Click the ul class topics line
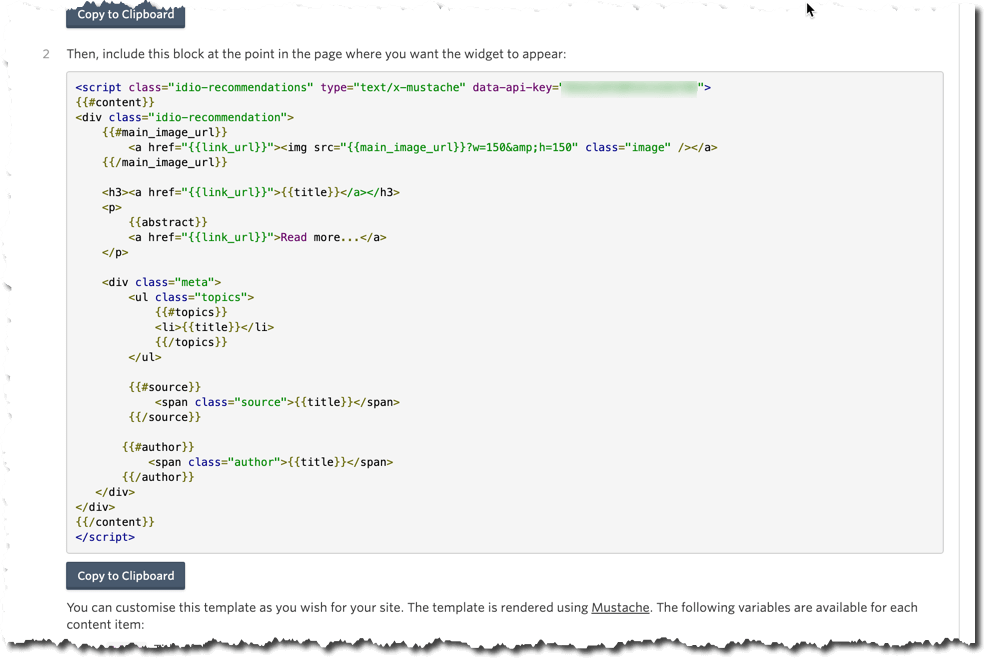985x659 pixels. pos(191,297)
